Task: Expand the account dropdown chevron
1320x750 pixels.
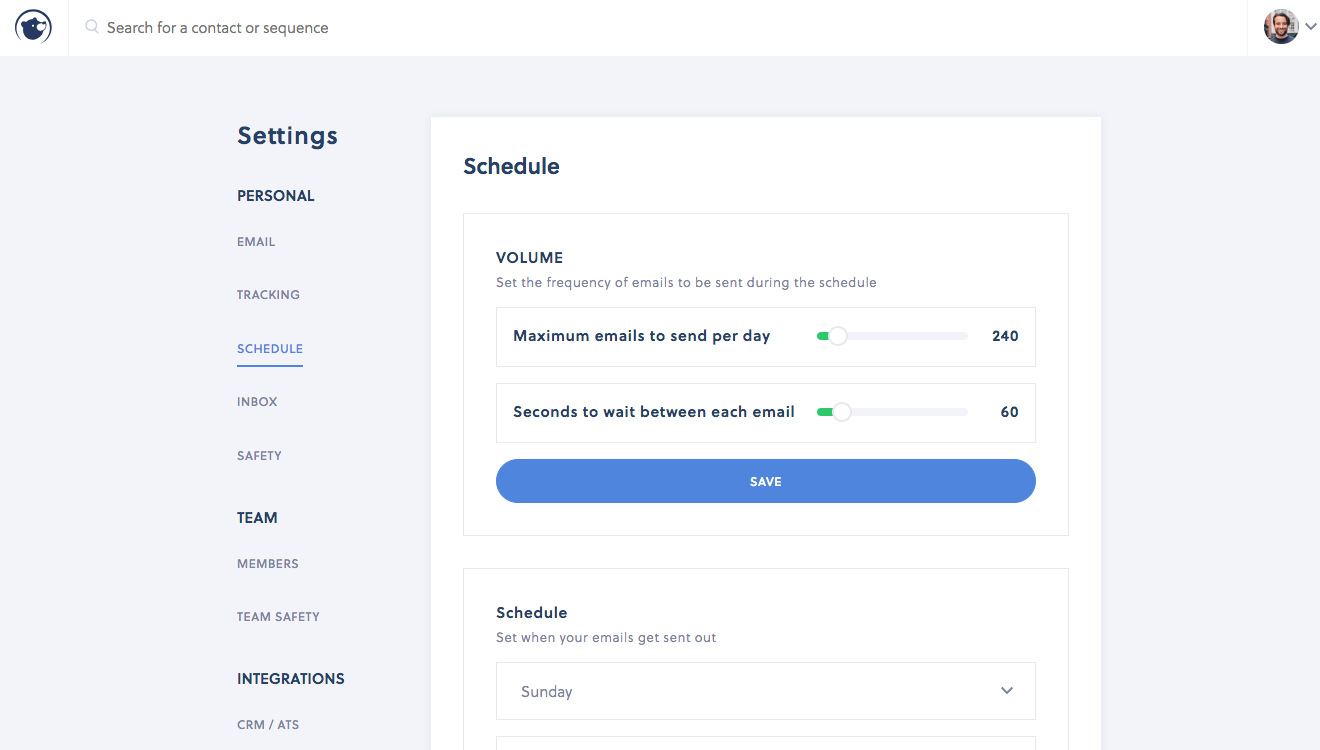Action: pyautogui.click(x=1310, y=27)
